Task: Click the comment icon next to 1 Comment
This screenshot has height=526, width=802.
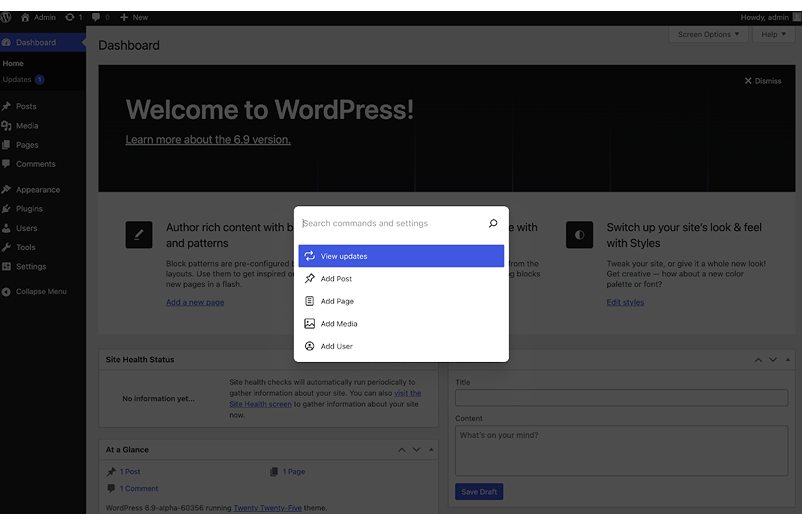Action: (111, 488)
